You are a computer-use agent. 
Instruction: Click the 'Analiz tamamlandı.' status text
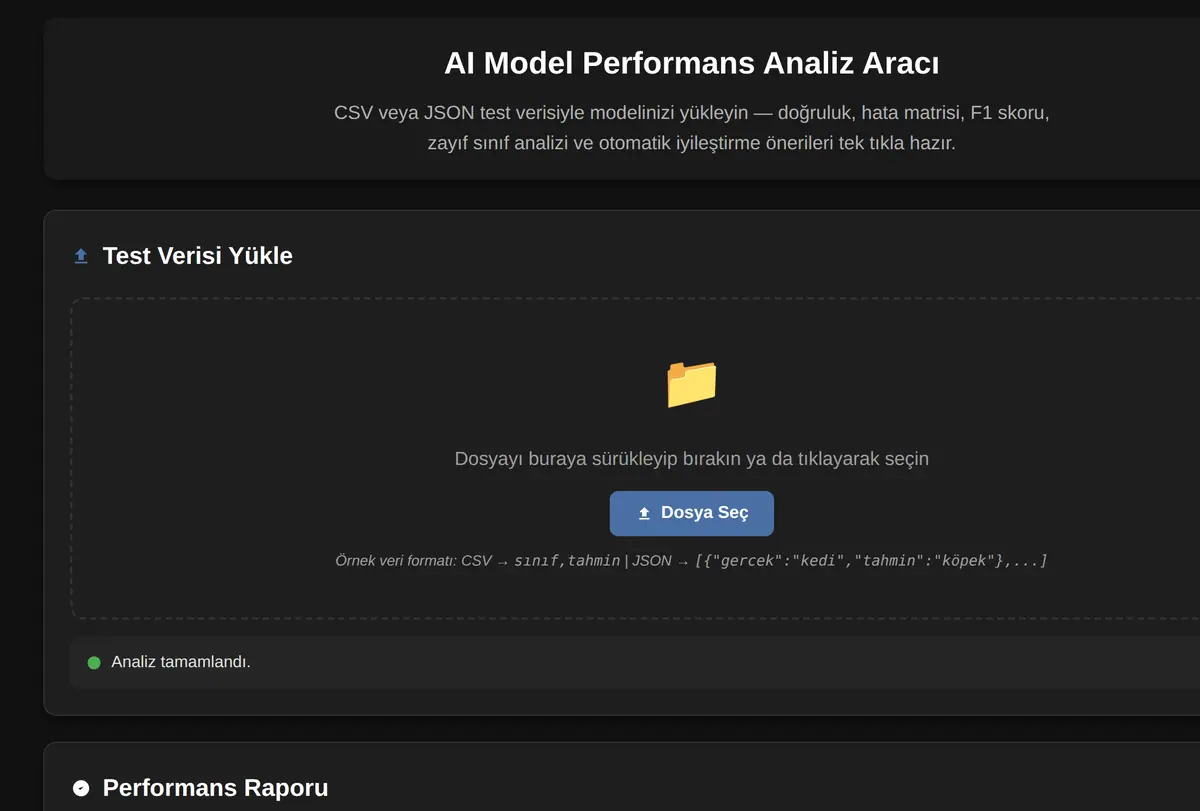tap(181, 662)
